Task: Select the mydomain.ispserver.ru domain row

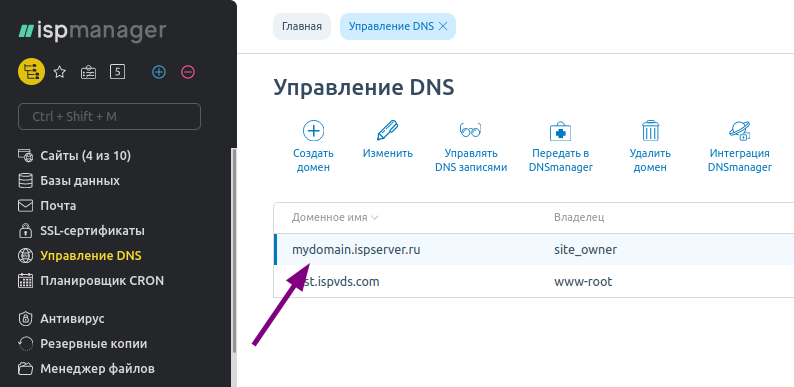Action: click(x=534, y=249)
